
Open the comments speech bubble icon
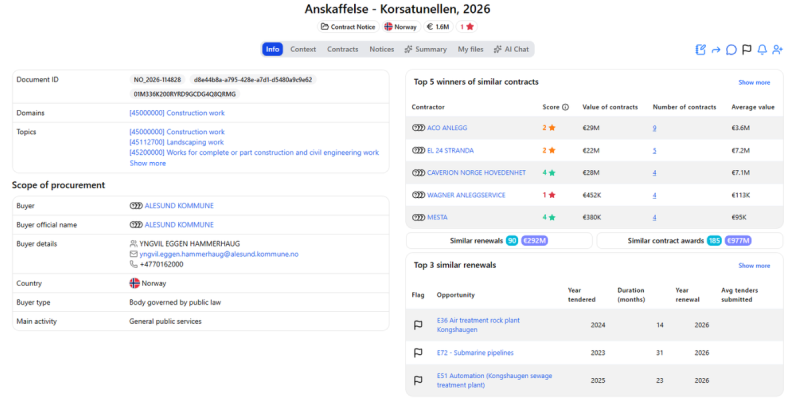(731, 49)
